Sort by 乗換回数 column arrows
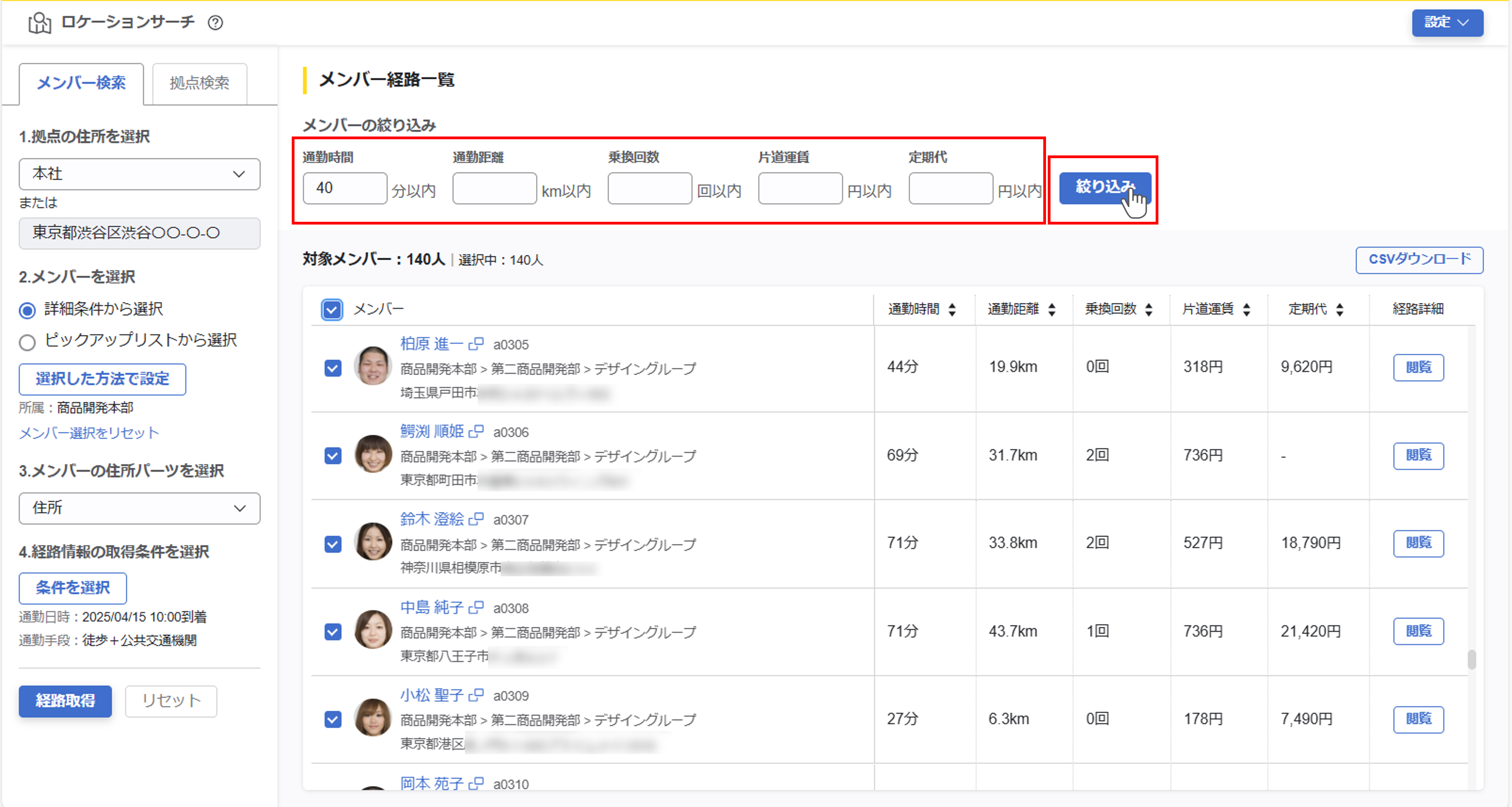 pos(1149,309)
